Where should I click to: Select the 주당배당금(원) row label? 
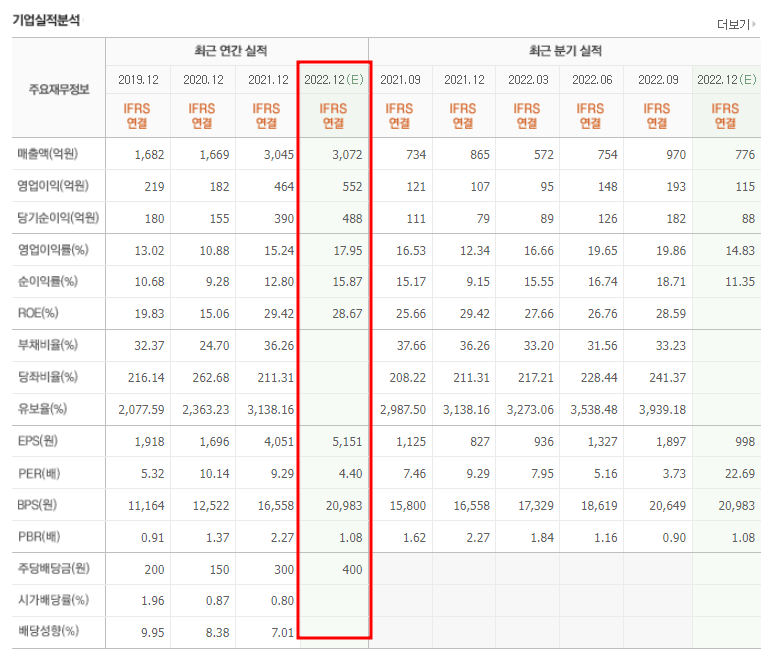click(54, 569)
